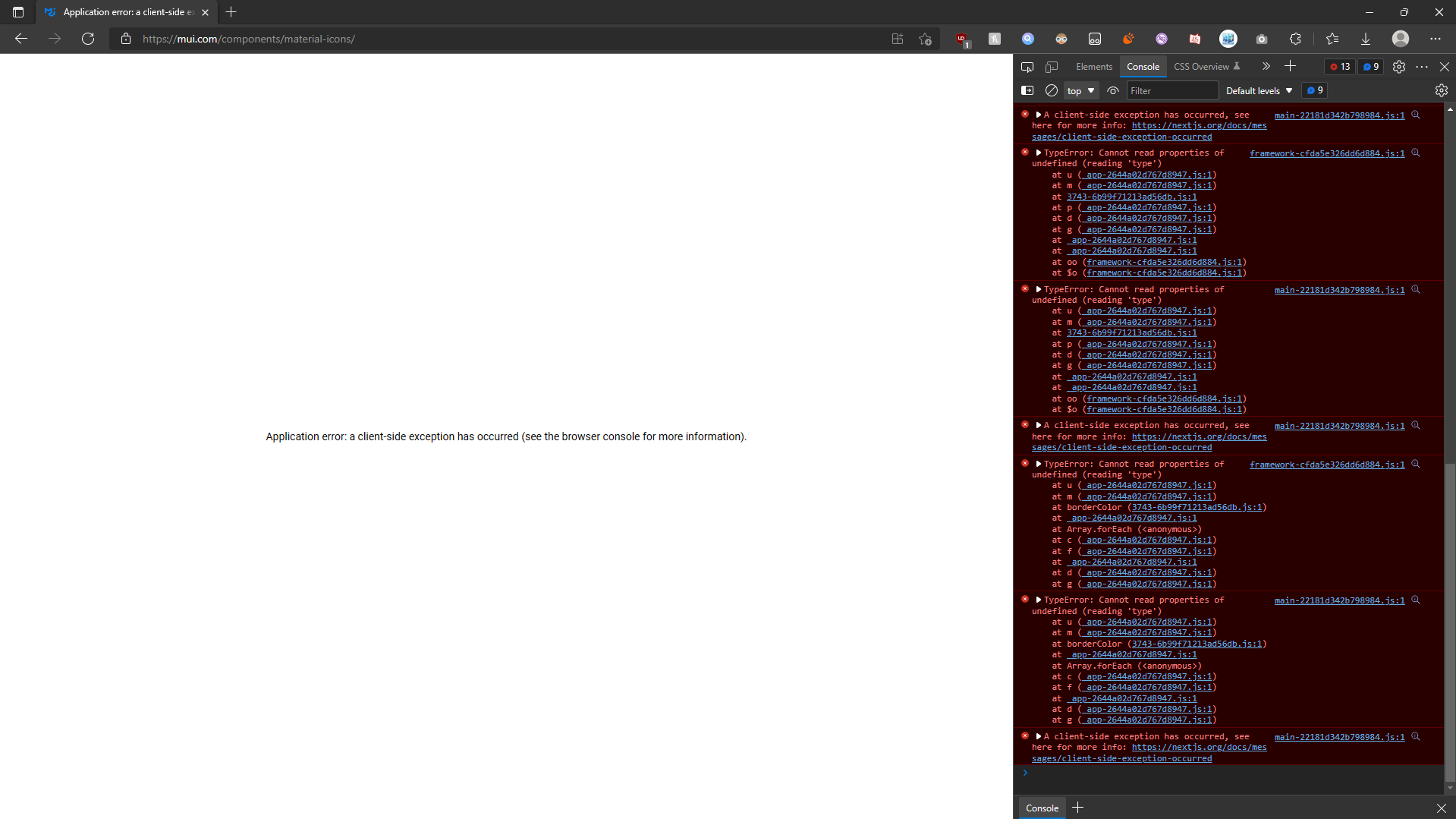The height and width of the screenshot is (819, 1456).
Task: Reload the mui.com page
Action: pyautogui.click(x=88, y=39)
